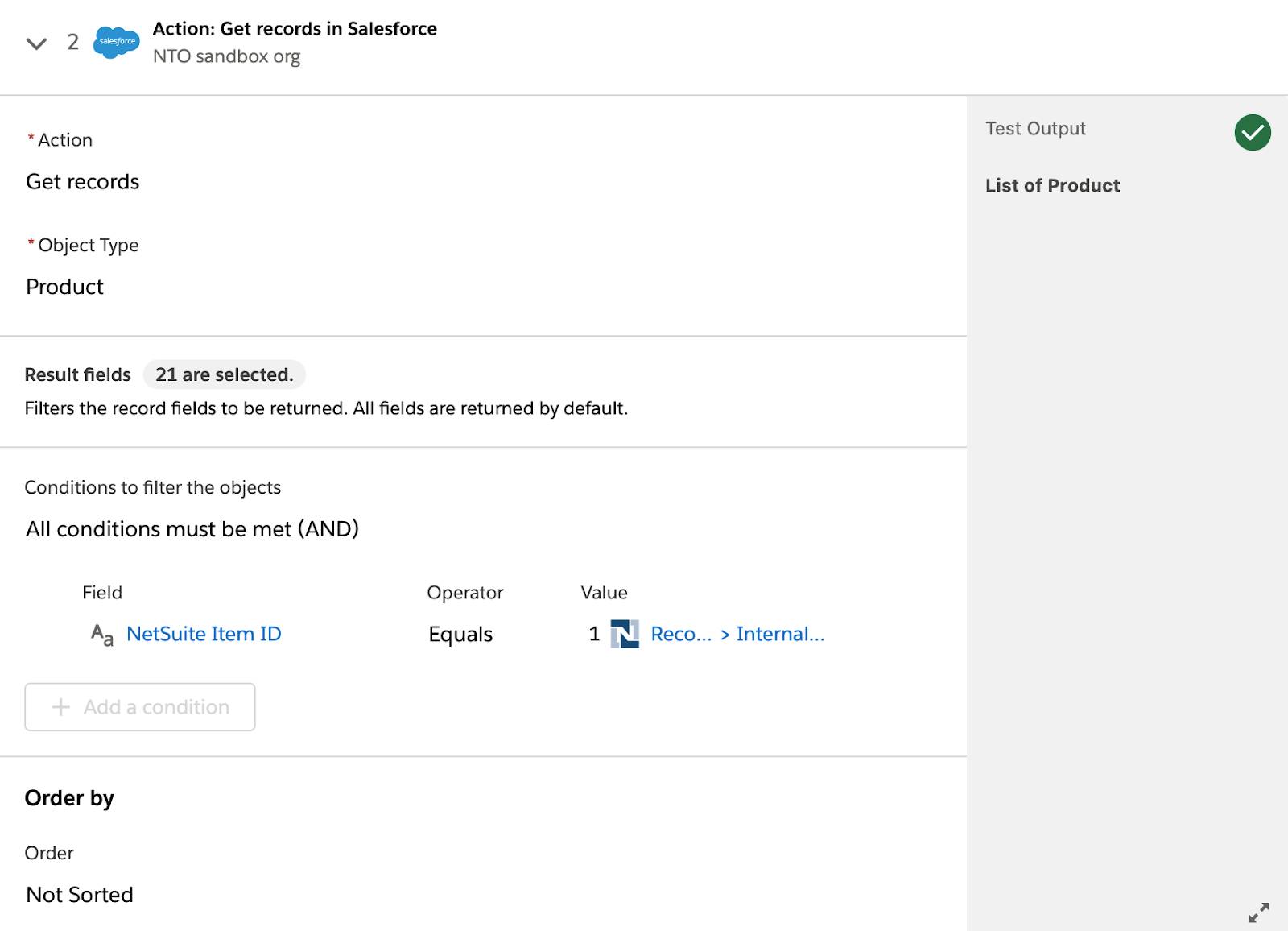Click the text type icon beside NetSuite Item ID
The width and height of the screenshot is (1288, 931).
[x=102, y=635]
